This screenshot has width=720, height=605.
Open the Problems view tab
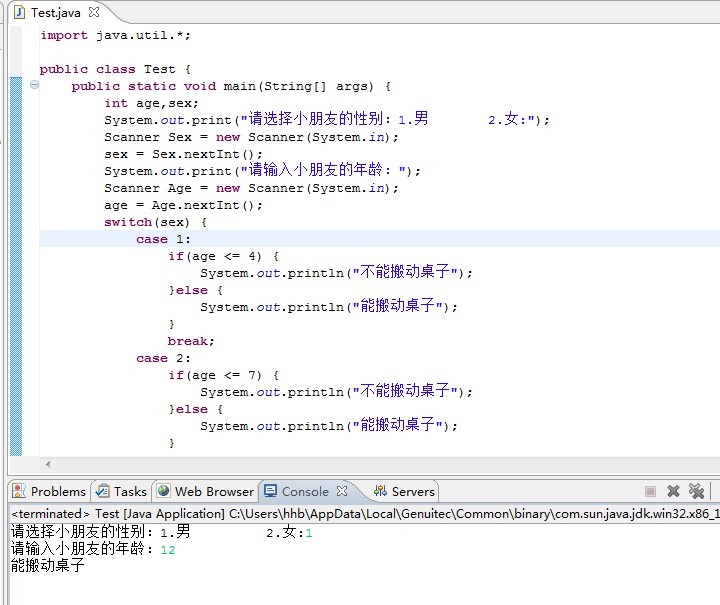point(57,491)
